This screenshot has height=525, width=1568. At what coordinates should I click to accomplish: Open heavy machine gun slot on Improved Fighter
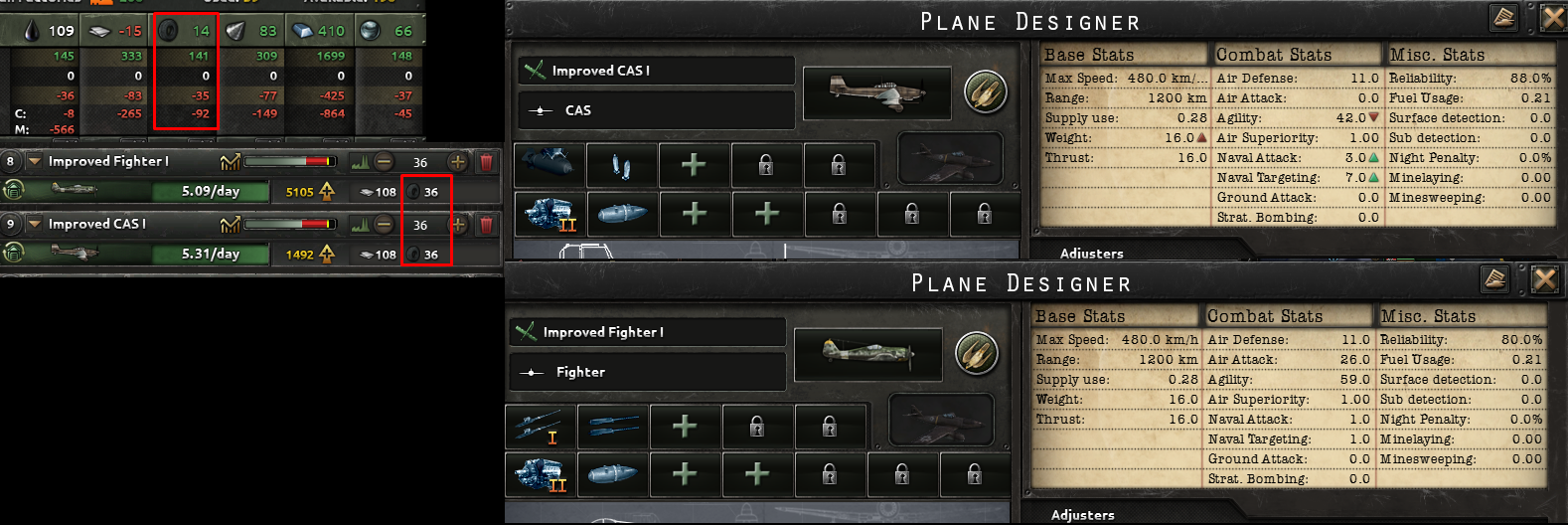(541, 427)
